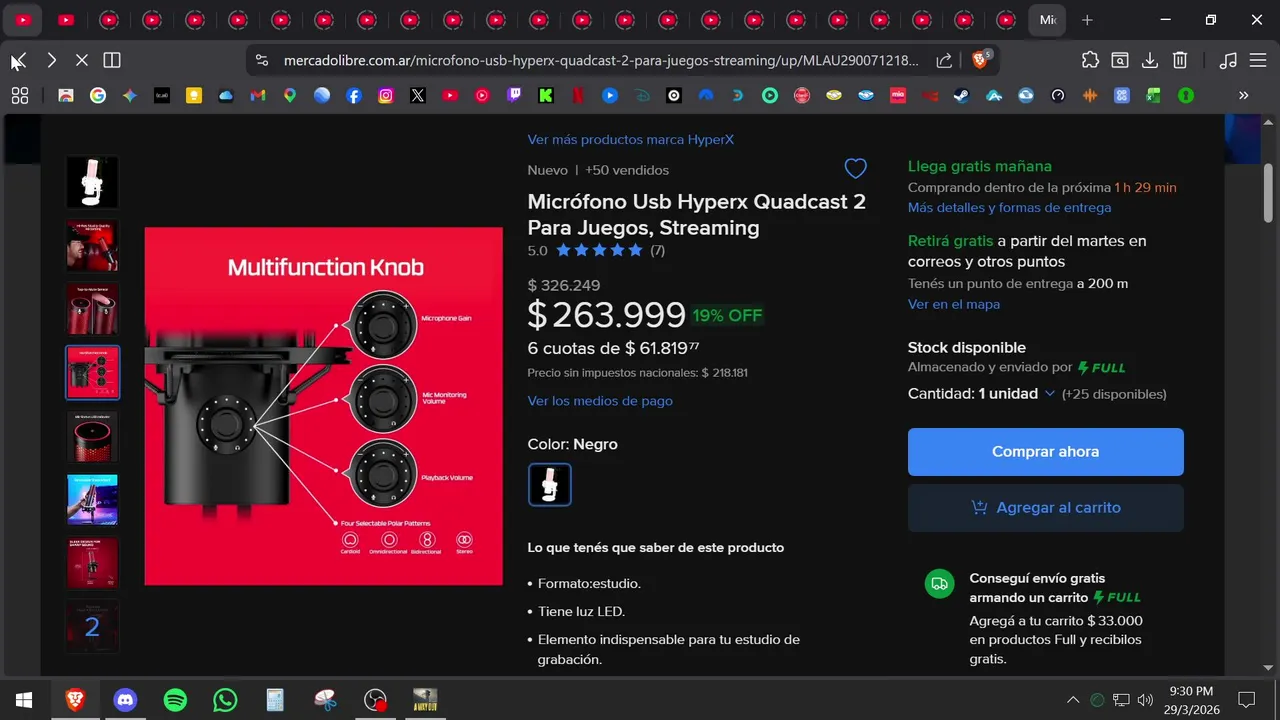Image resolution: width=1280 pixels, height=720 pixels.
Task: Click the (7) reviews count
Action: (657, 251)
